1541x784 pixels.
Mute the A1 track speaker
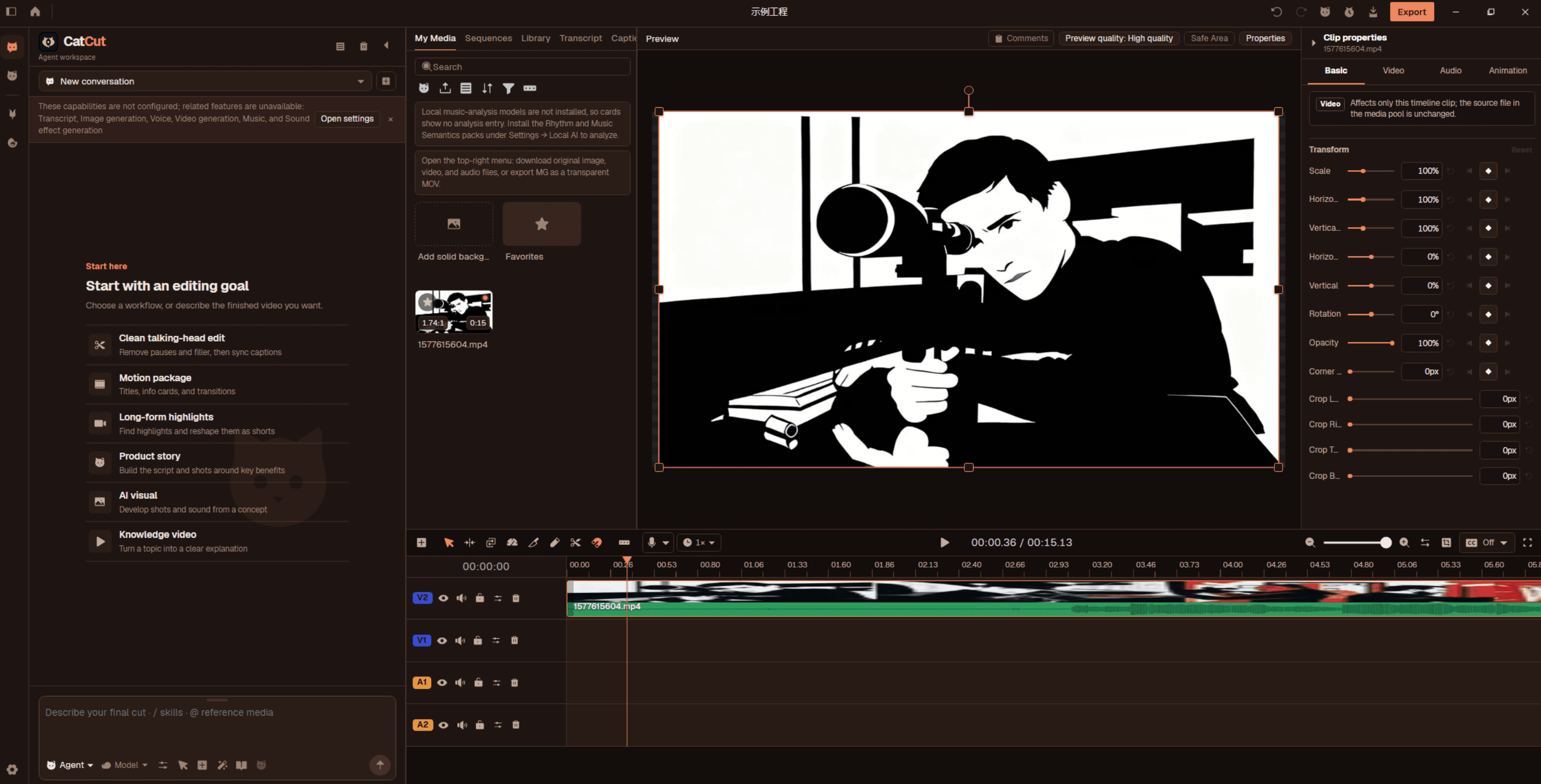click(x=460, y=683)
